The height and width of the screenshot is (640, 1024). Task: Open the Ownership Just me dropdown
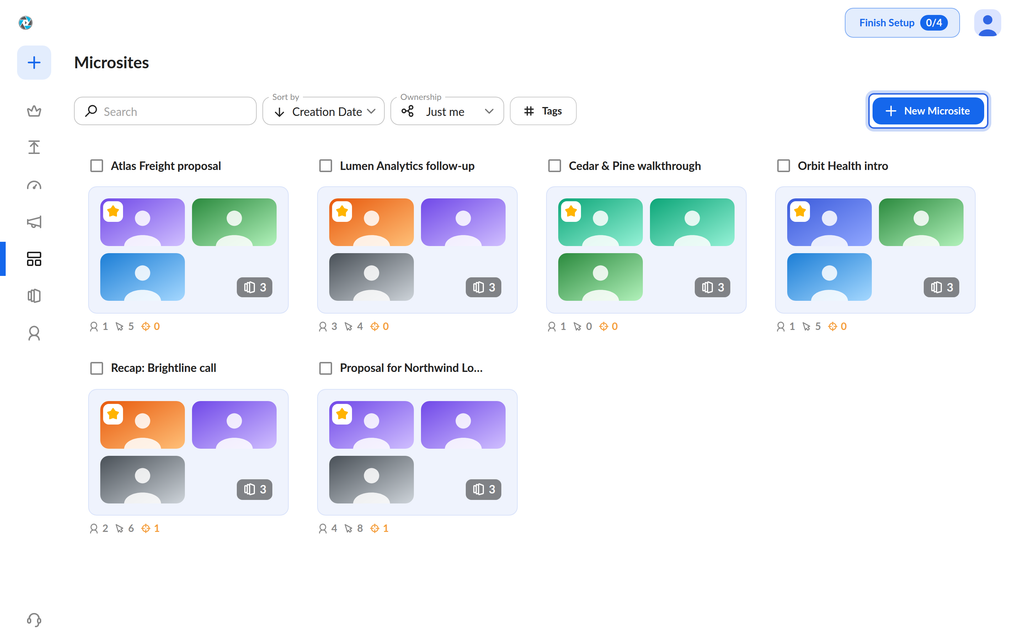(x=447, y=111)
